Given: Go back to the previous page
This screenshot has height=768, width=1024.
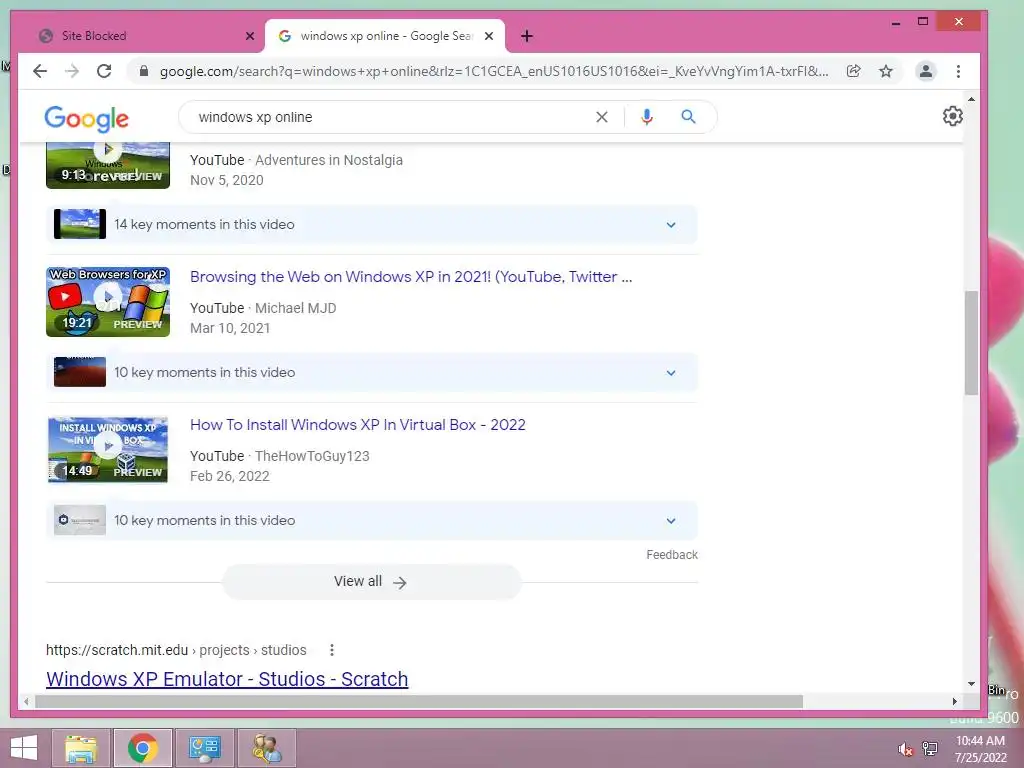Looking at the screenshot, I should point(40,71).
